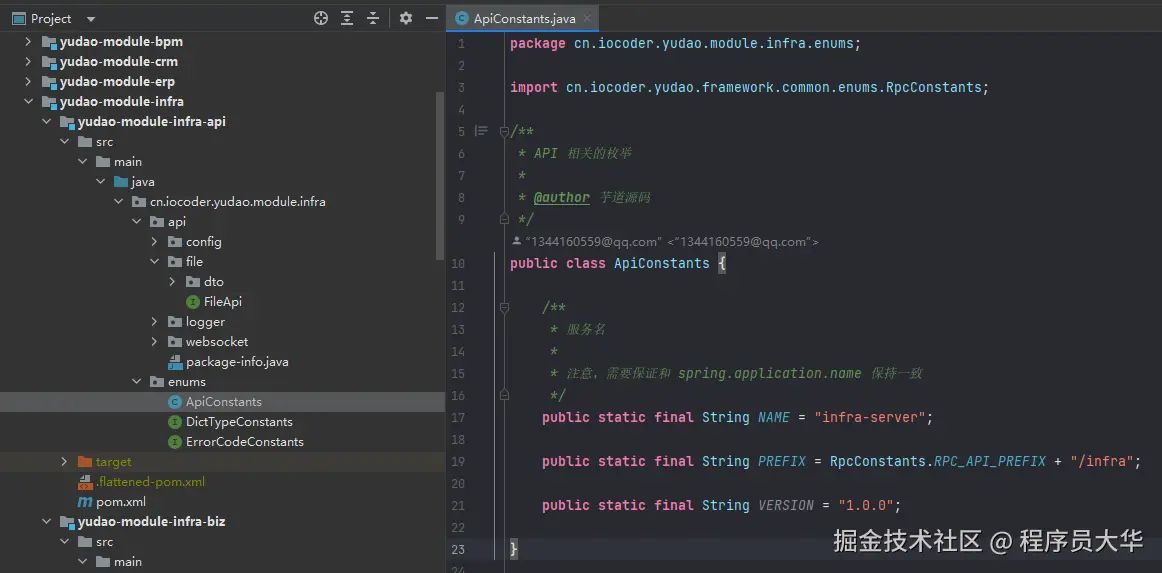
Task: Click the Collapse All icon in Project toolbar
Action: click(373, 19)
